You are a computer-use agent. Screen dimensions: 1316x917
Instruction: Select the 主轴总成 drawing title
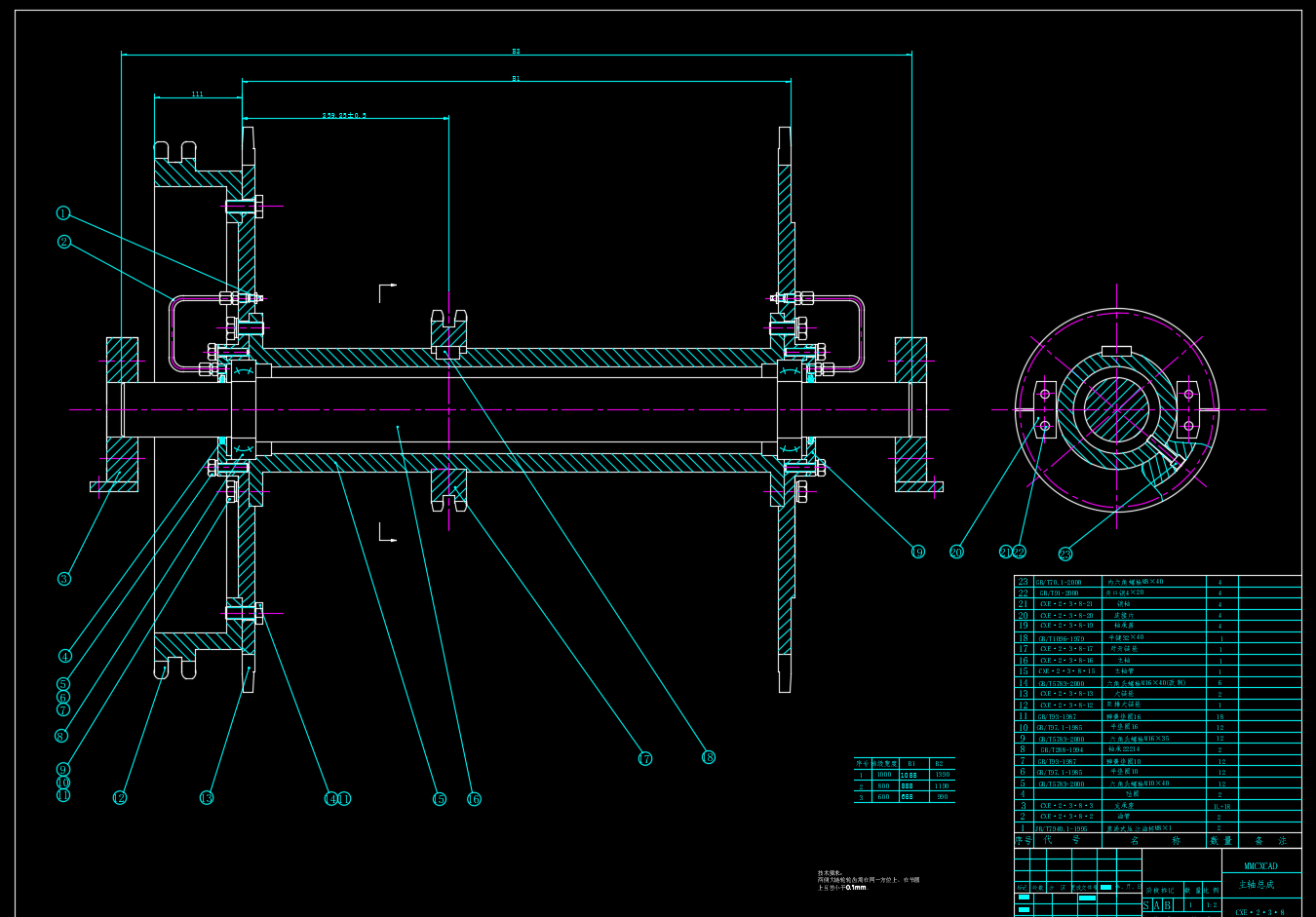click(1257, 885)
